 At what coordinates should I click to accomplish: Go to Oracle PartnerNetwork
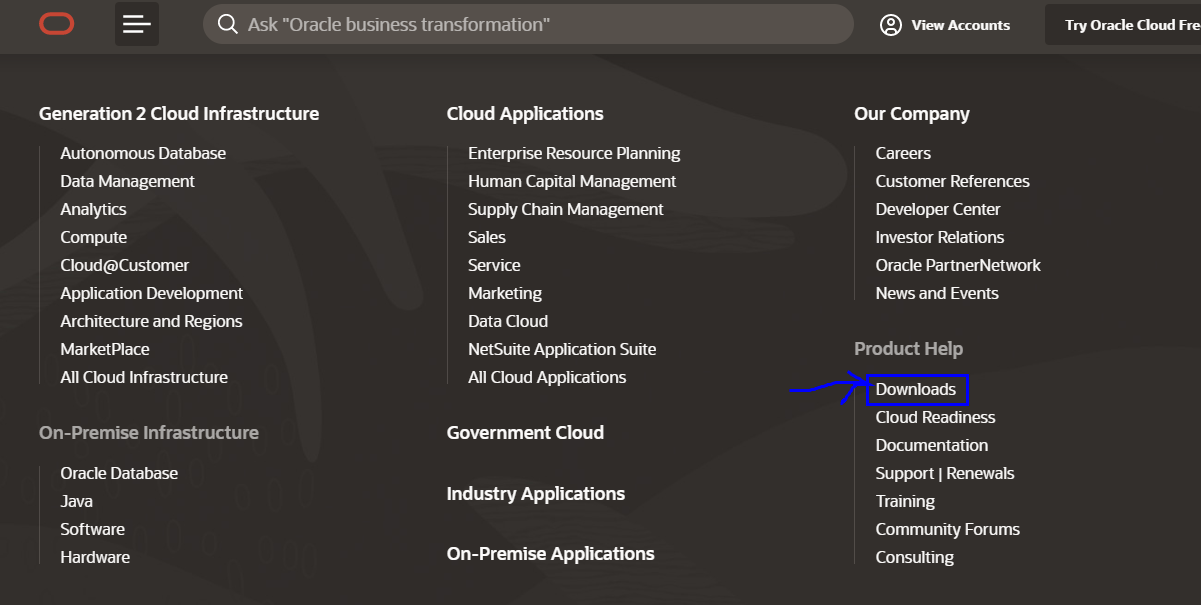click(x=958, y=265)
